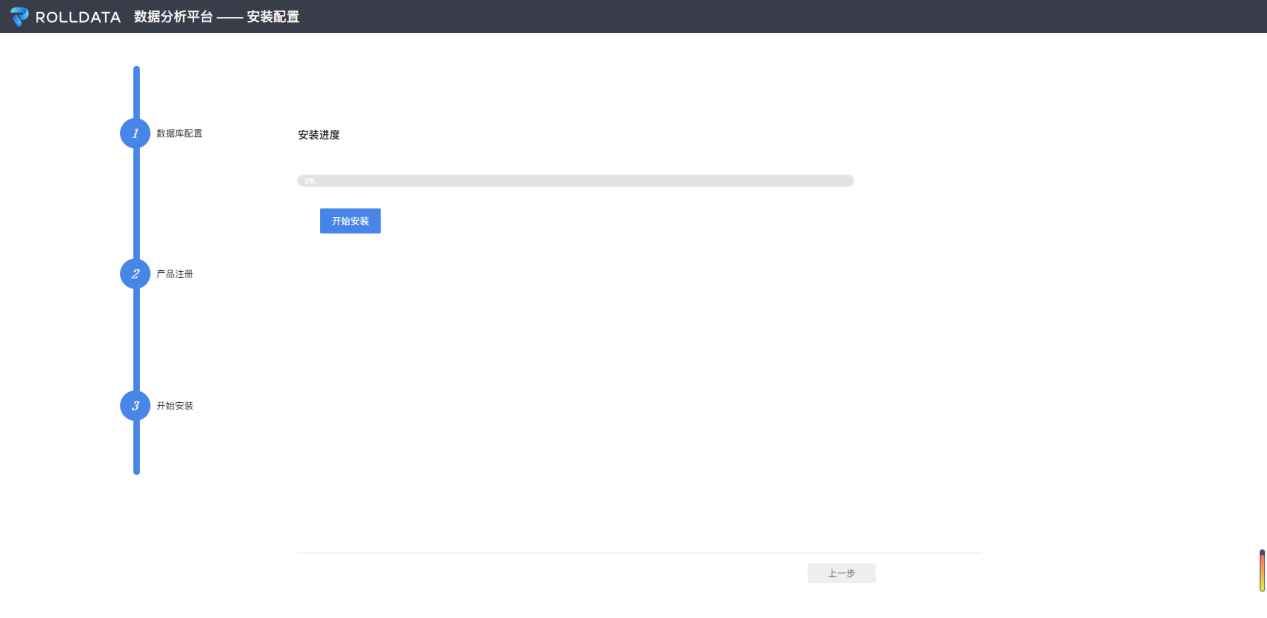Click the timeline line between steps 2 and 3
Screen dimensions: 1267x618
point(137,339)
